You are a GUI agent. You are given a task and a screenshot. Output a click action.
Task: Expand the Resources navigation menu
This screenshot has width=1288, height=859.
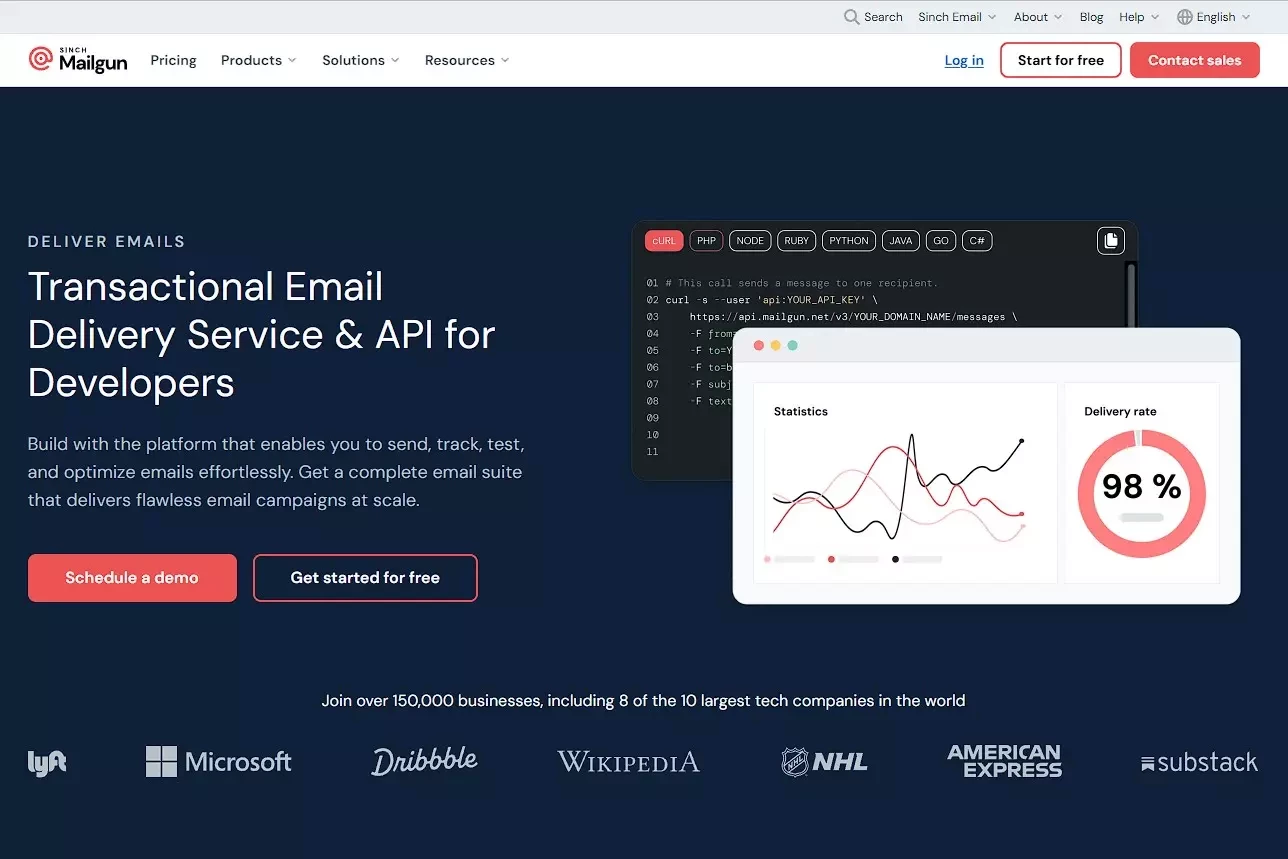466,60
